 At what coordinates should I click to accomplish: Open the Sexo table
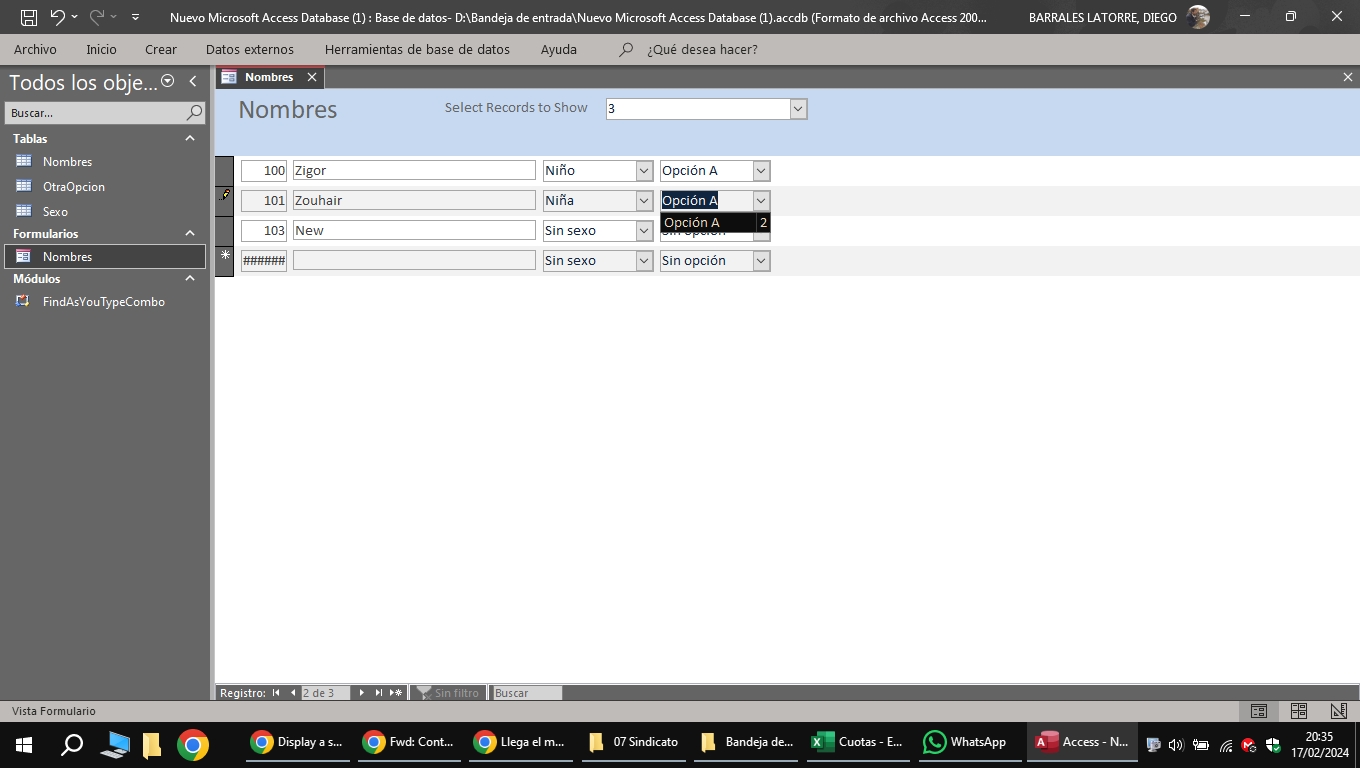pos(55,211)
